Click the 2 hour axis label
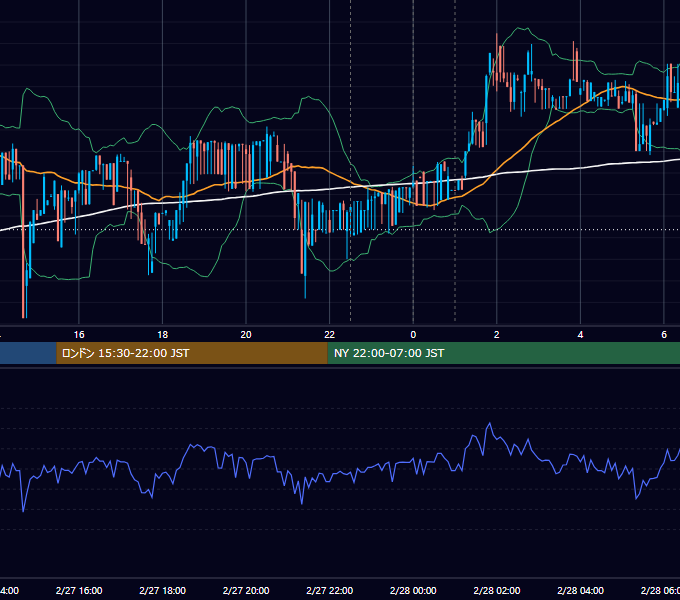This screenshot has width=680, height=600. (x=497, y=335)
